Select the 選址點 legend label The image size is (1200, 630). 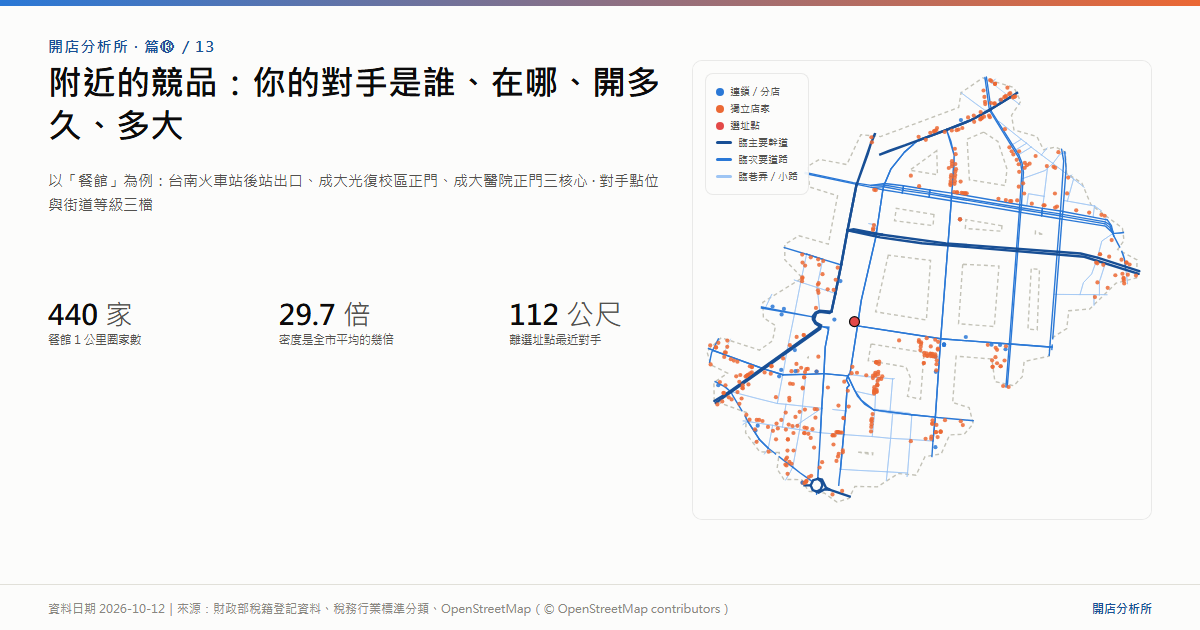(x=745, y=125)
